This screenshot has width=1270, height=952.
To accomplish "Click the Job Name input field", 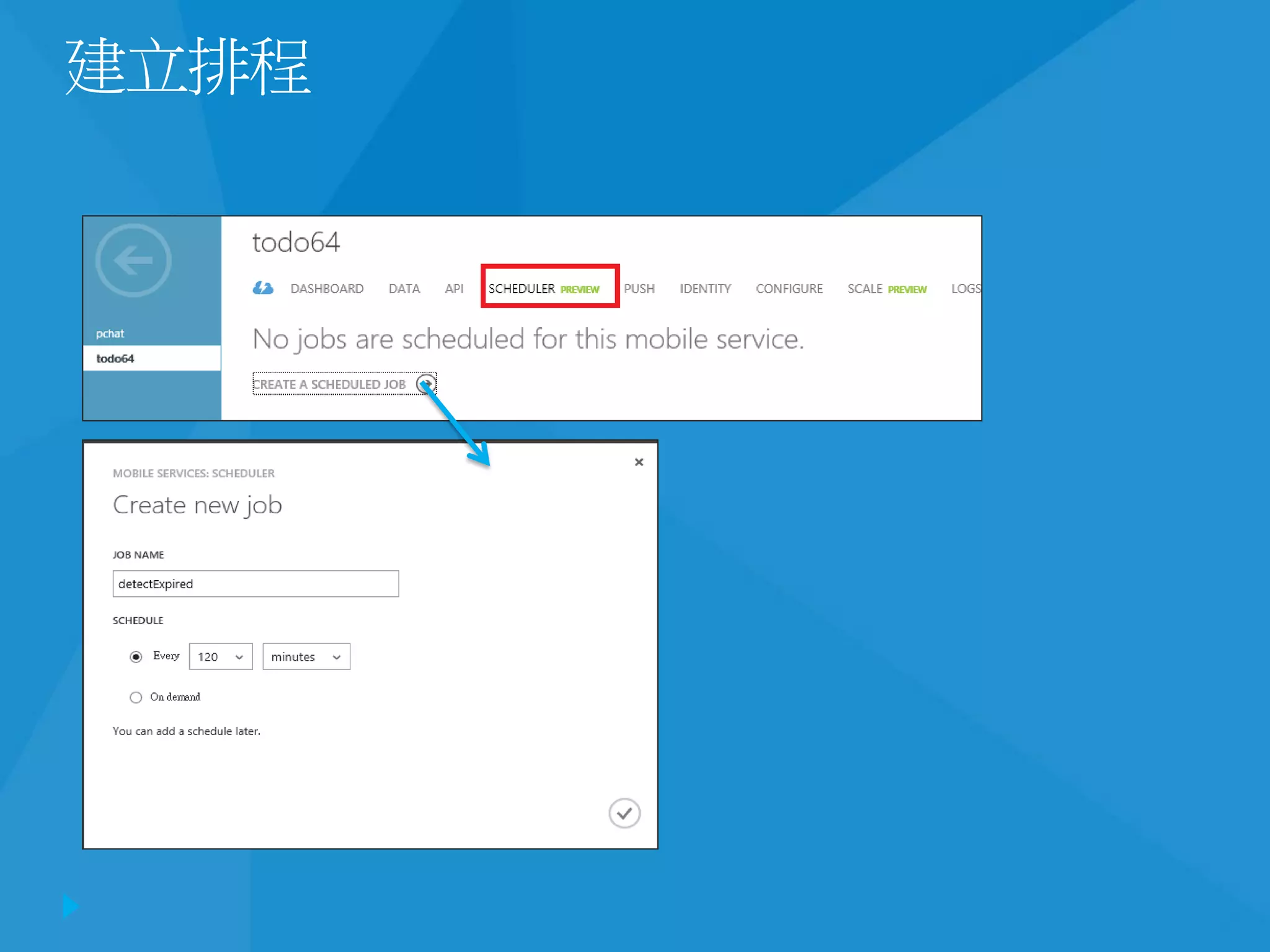I will point(255,584).
